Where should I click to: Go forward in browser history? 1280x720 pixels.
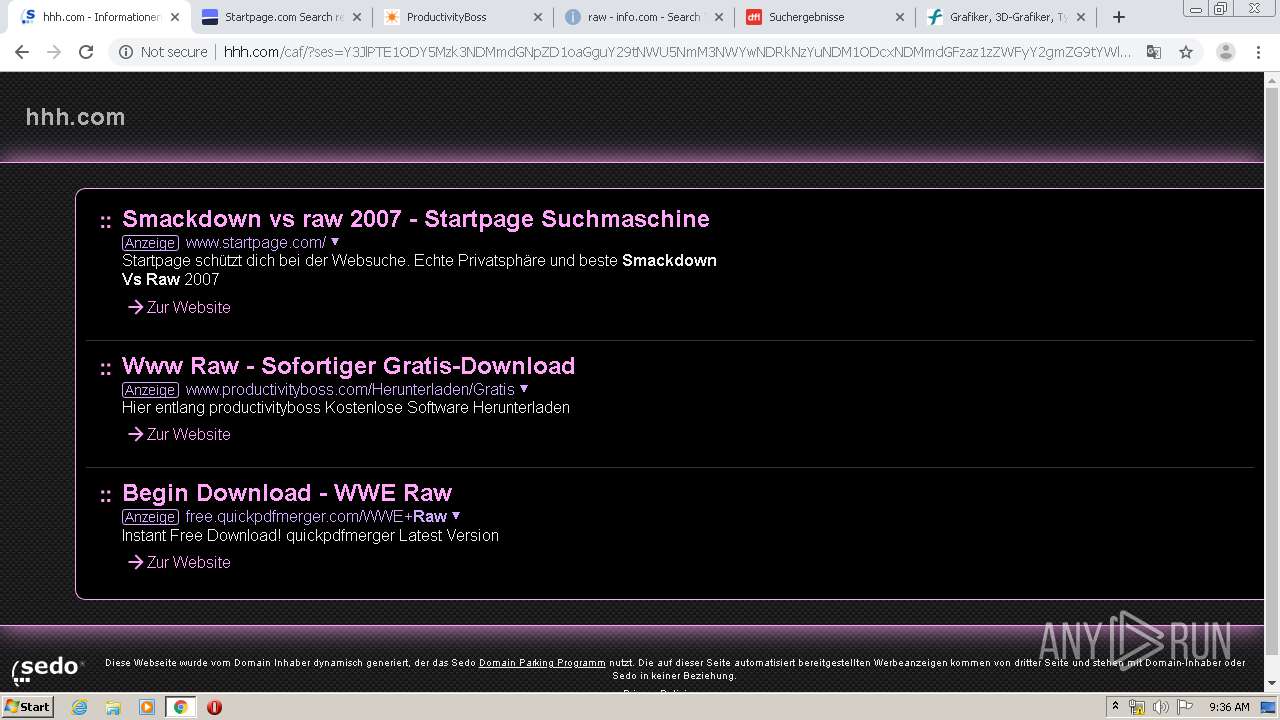pyautogui.click(x=54, y=52)
